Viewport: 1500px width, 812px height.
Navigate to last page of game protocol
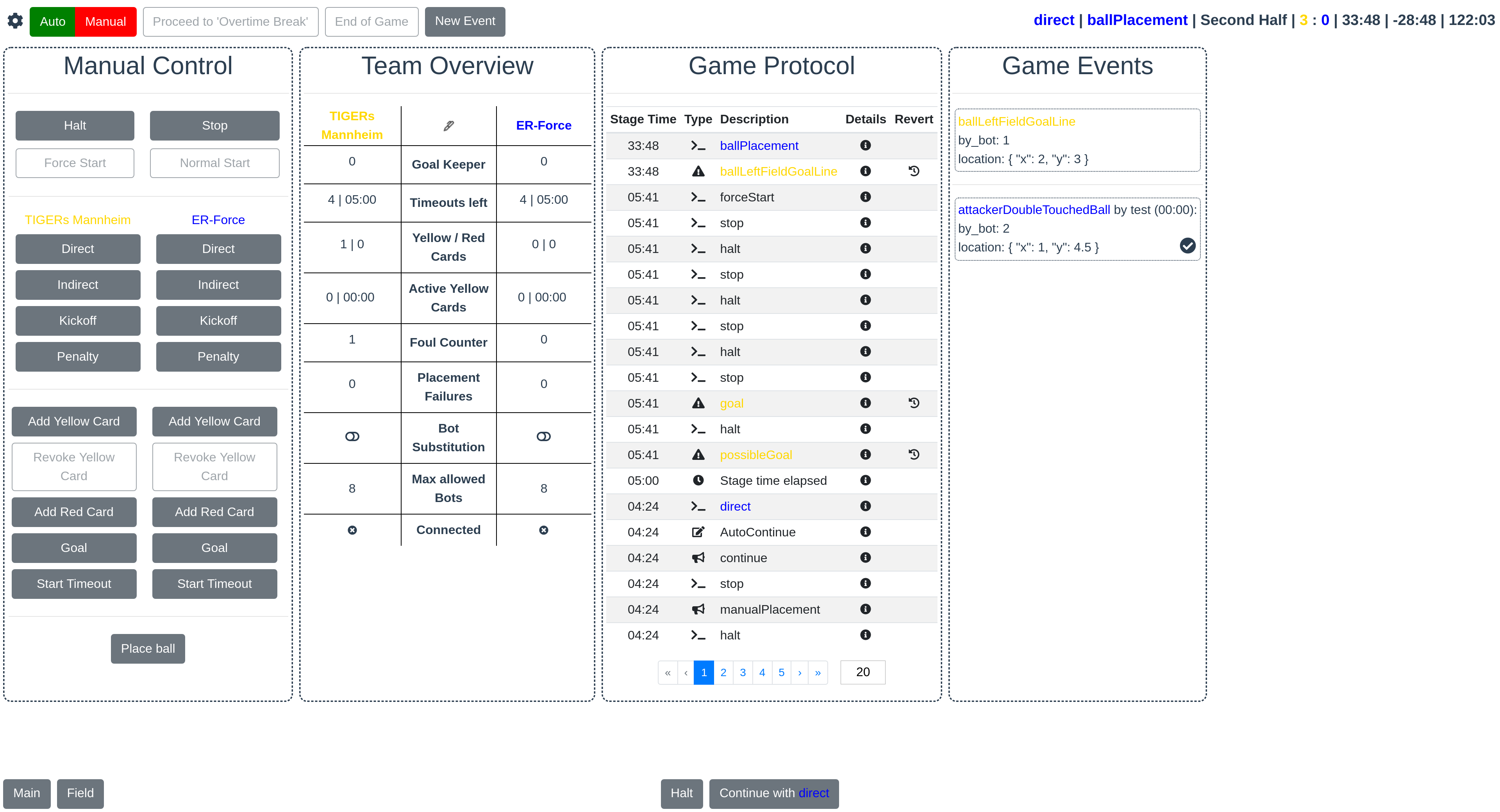tap(818, 672)
